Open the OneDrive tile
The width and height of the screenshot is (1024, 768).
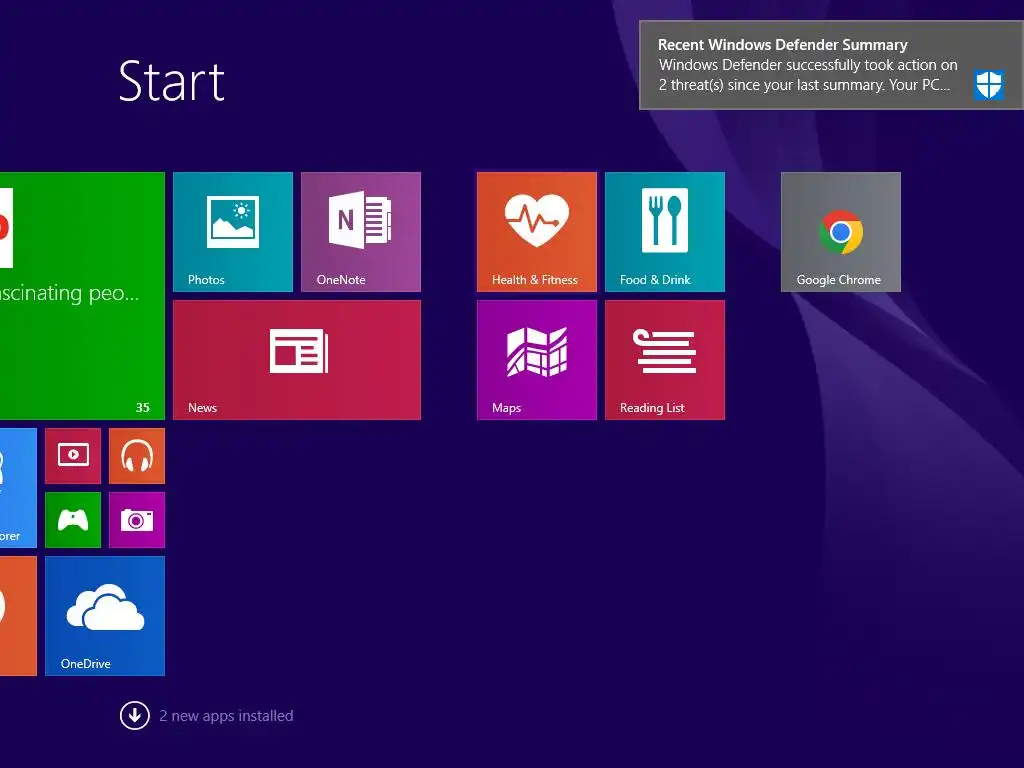[104, 616]
